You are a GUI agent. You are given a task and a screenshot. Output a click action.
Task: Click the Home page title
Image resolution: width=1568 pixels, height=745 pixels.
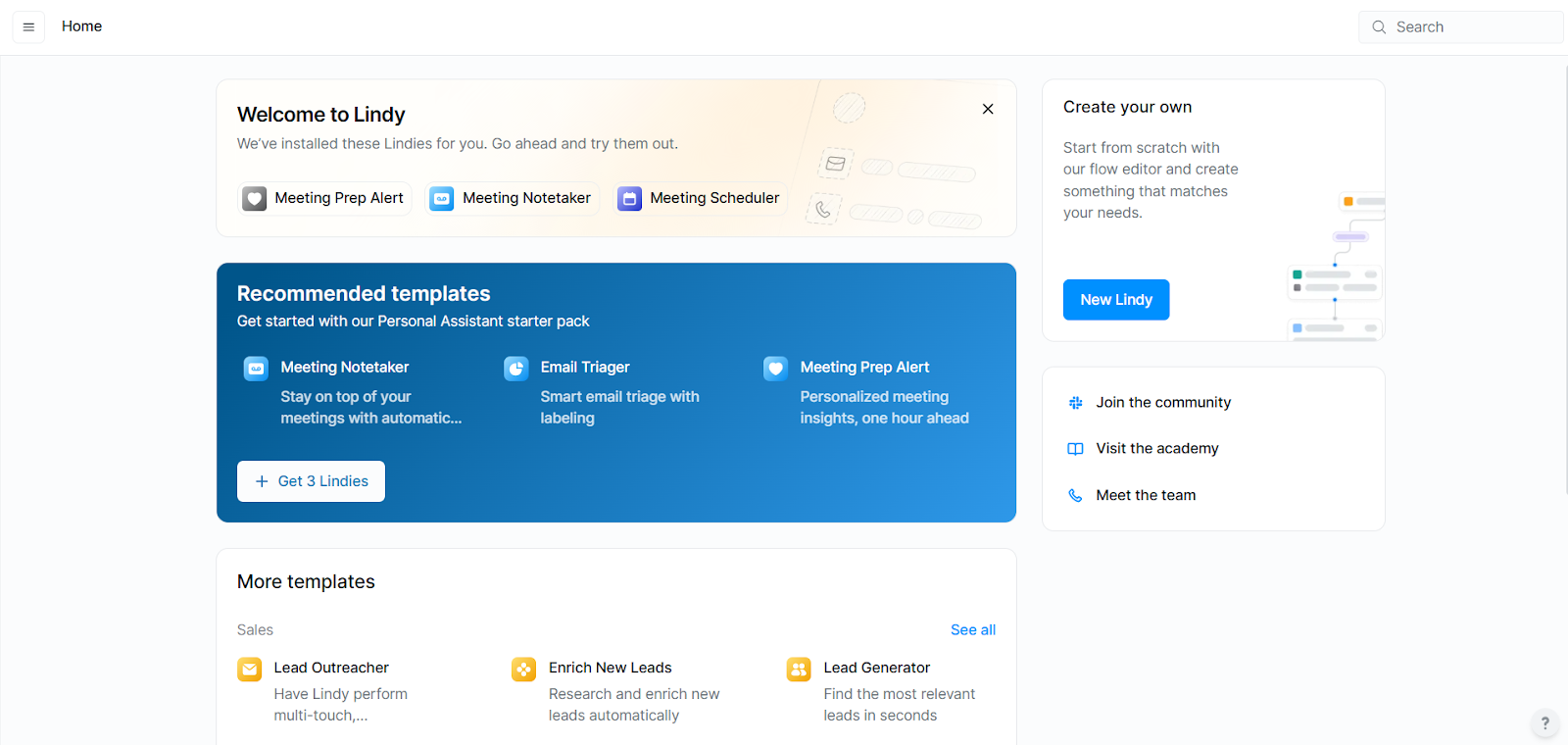click(x=81, y=26)
